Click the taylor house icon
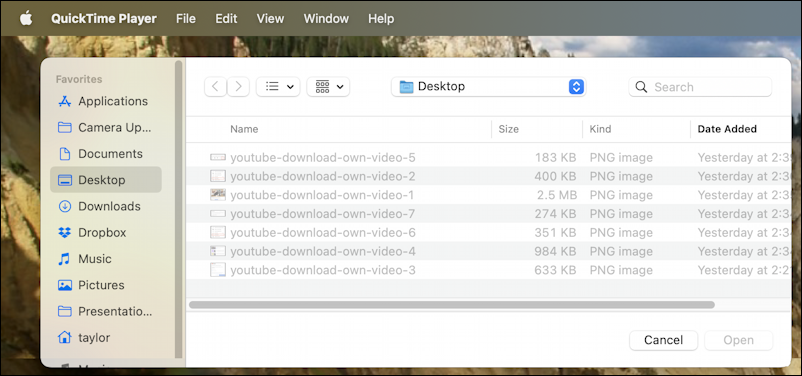This screenshot has height=376, width=802. (x=64, y=338)
